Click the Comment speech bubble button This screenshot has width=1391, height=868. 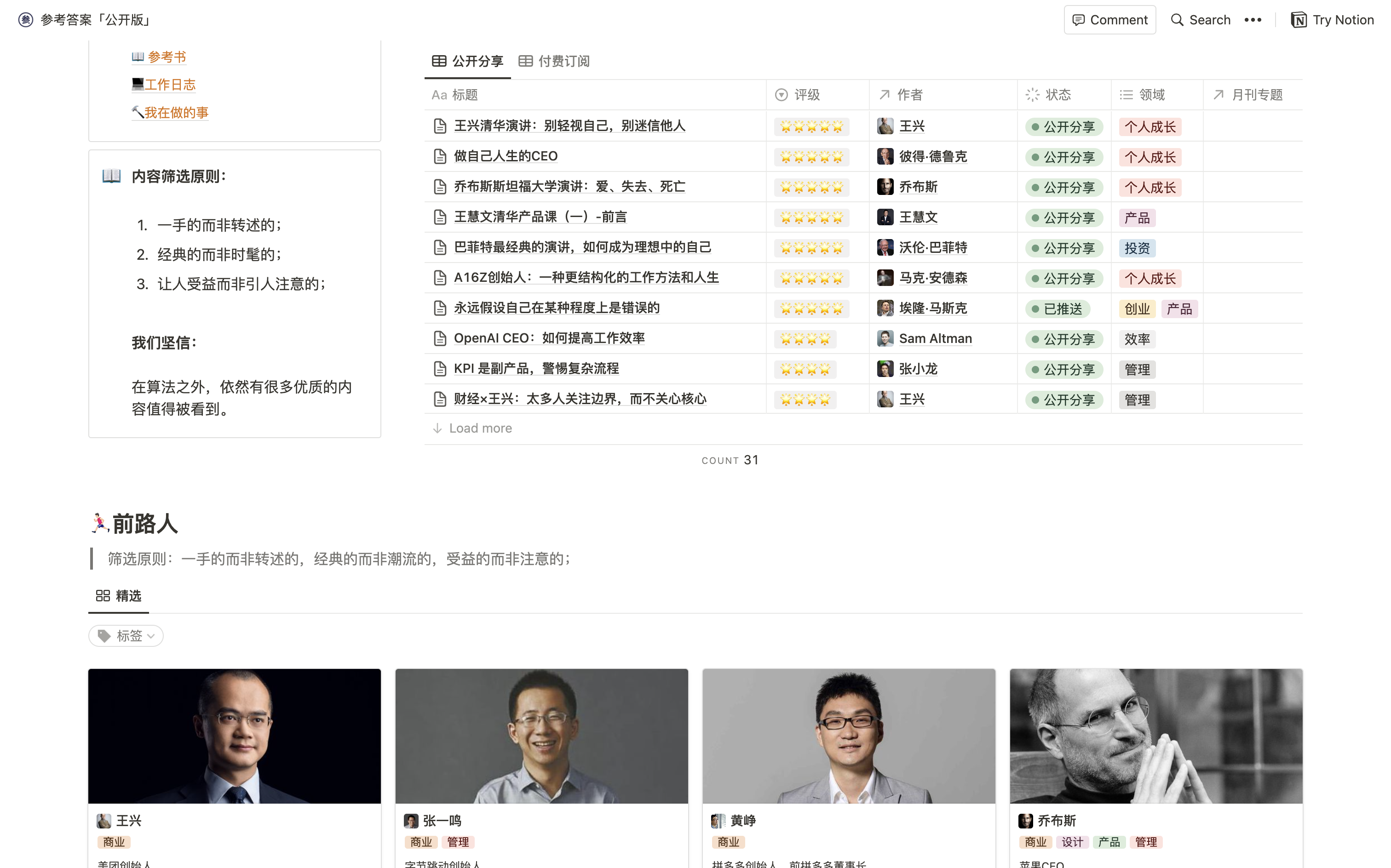[1109, 20]
